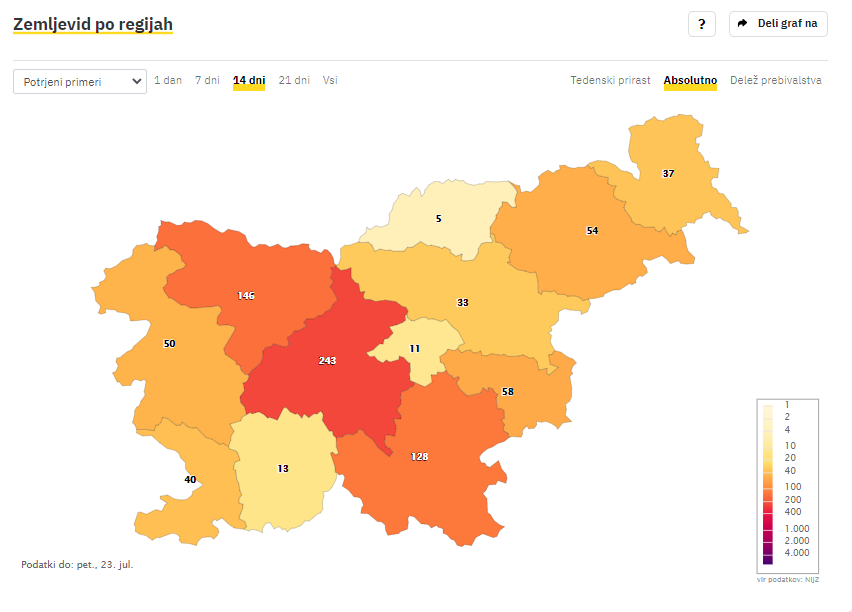
Task: Open the question mark help button
Action: click(x=701, y=24)
